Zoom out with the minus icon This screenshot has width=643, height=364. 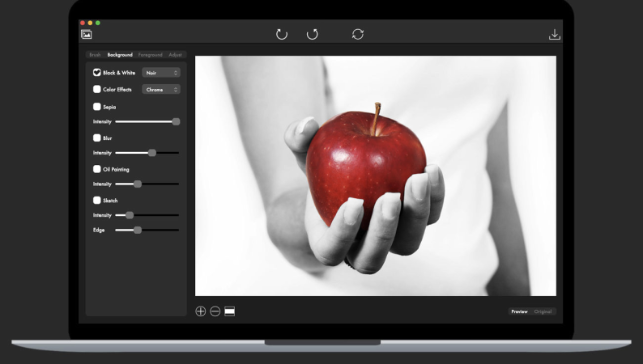coord(215,311)
